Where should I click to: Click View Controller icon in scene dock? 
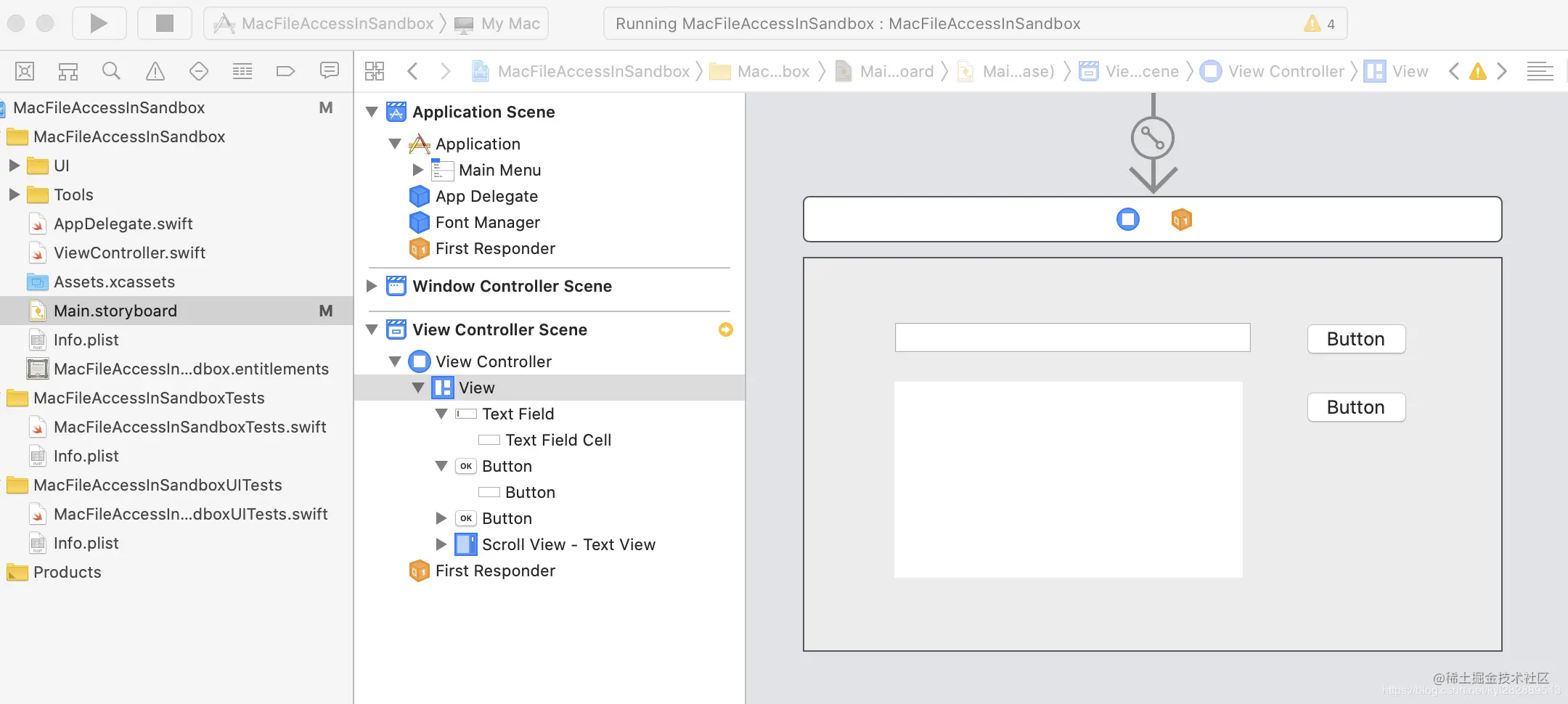[x=1128, y=219]
